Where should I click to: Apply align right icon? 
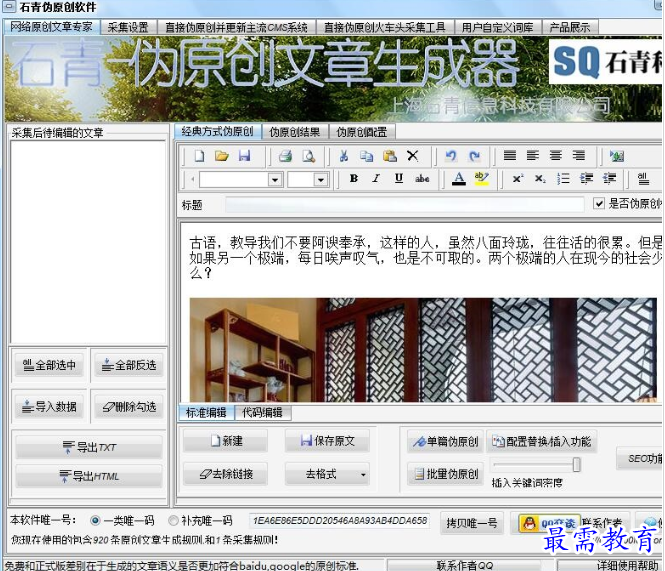(x=578, y=155)
